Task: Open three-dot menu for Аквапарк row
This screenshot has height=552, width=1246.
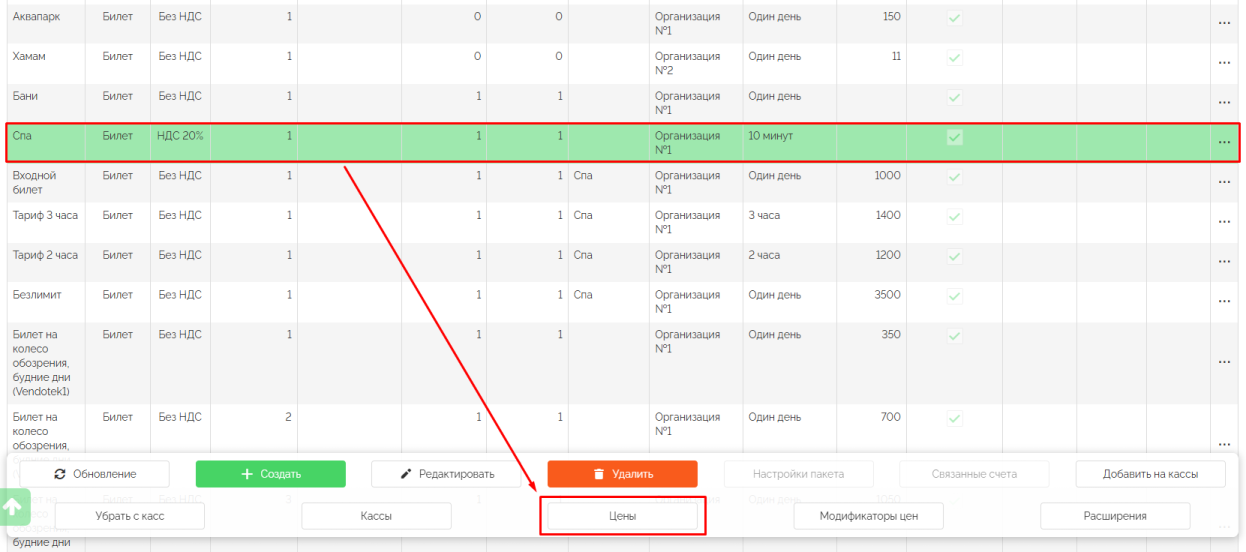Action: click(1224, 24)
